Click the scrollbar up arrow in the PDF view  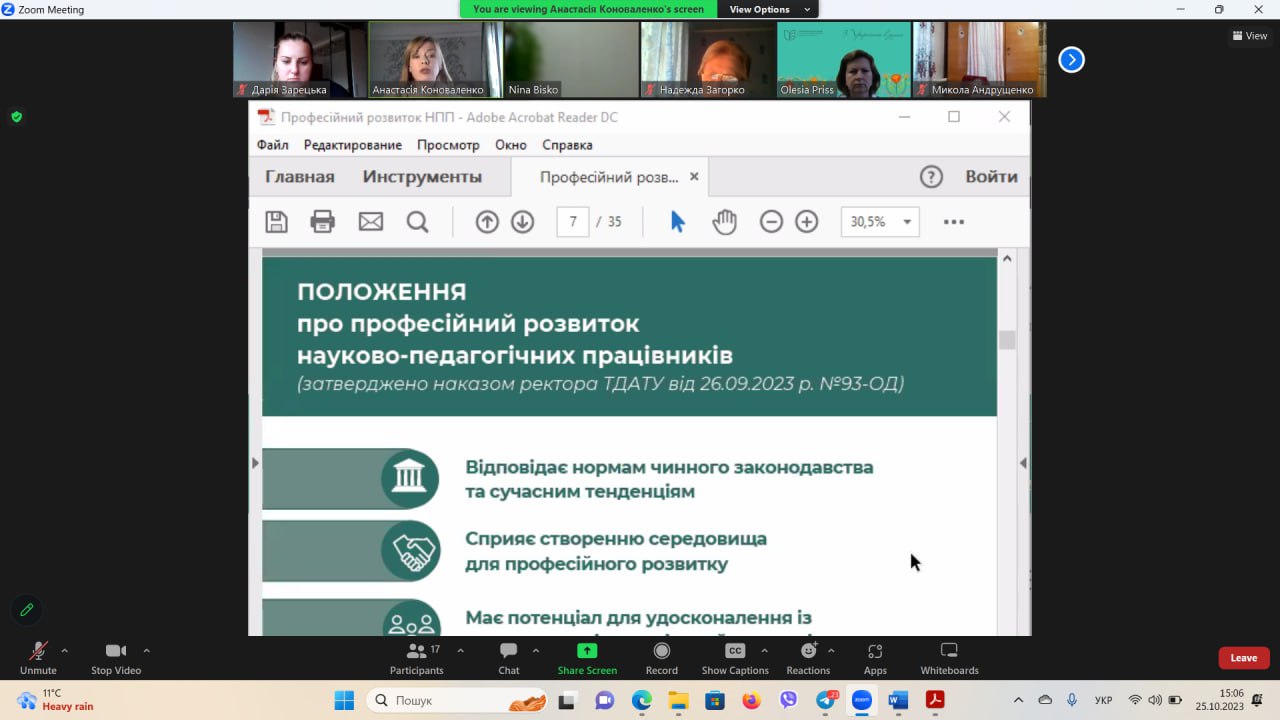pyautogui.click(x=1007, y=258)
